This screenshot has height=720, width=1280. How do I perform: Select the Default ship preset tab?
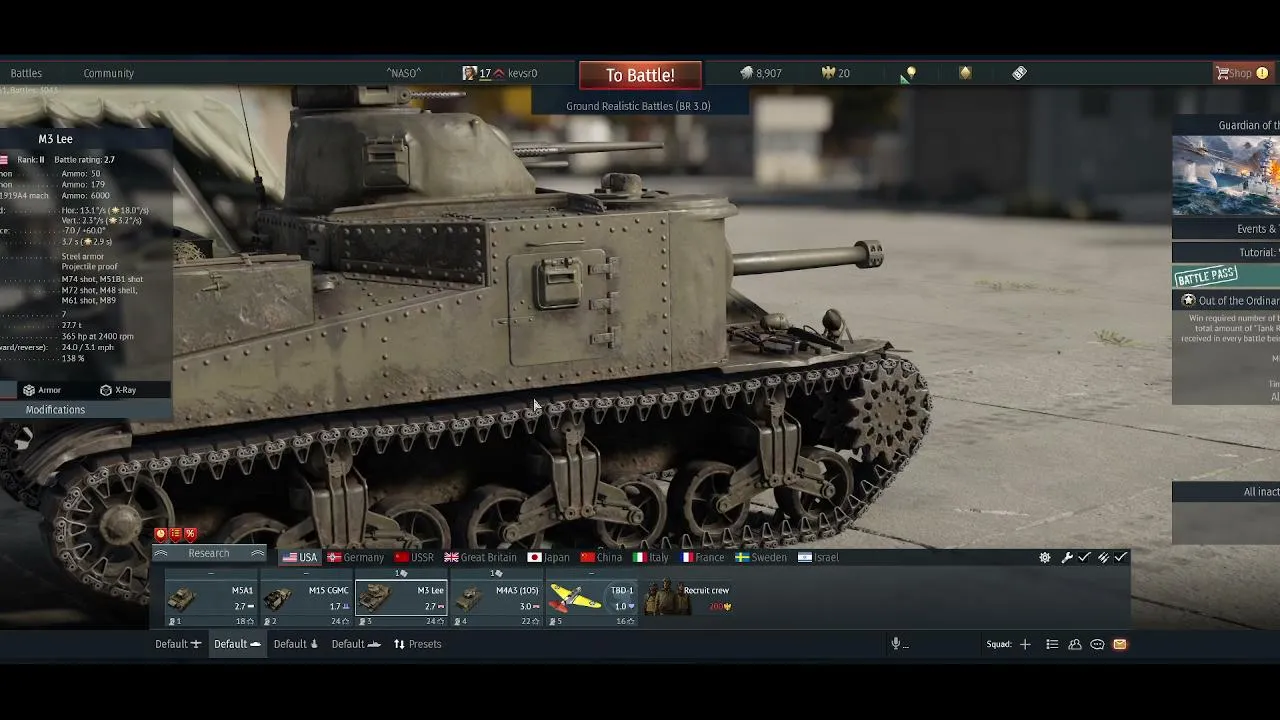tap(356, 644)
